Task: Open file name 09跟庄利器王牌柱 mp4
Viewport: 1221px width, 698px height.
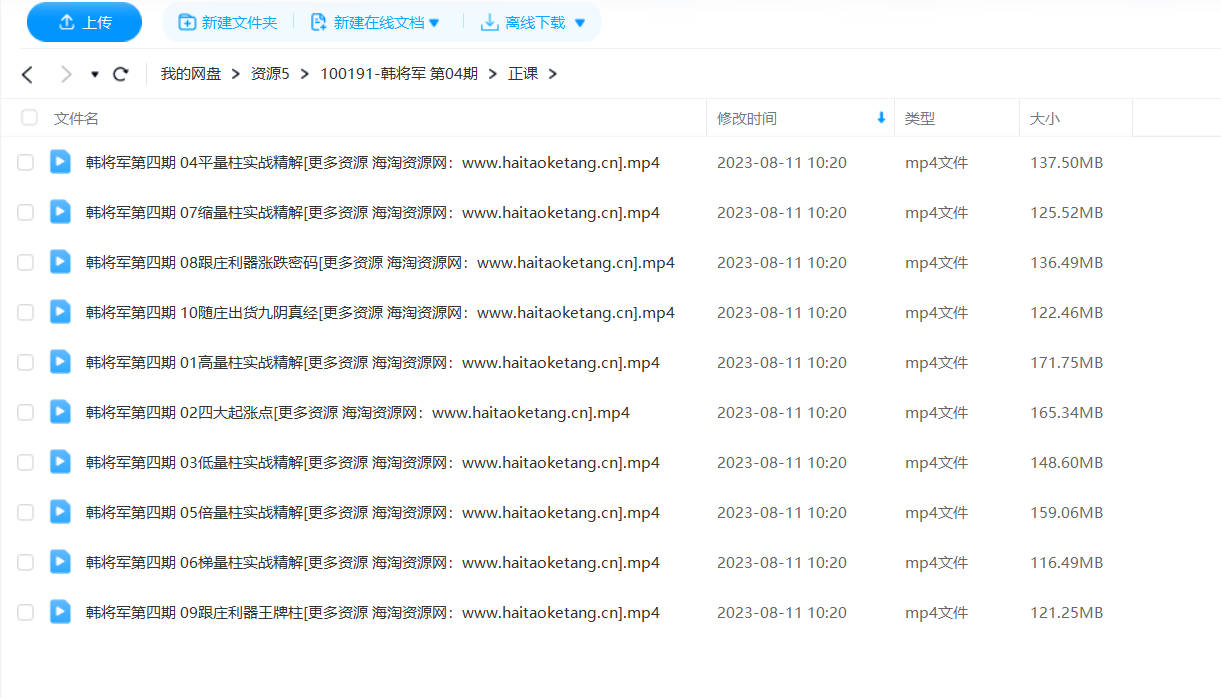Action: point(373,612)
